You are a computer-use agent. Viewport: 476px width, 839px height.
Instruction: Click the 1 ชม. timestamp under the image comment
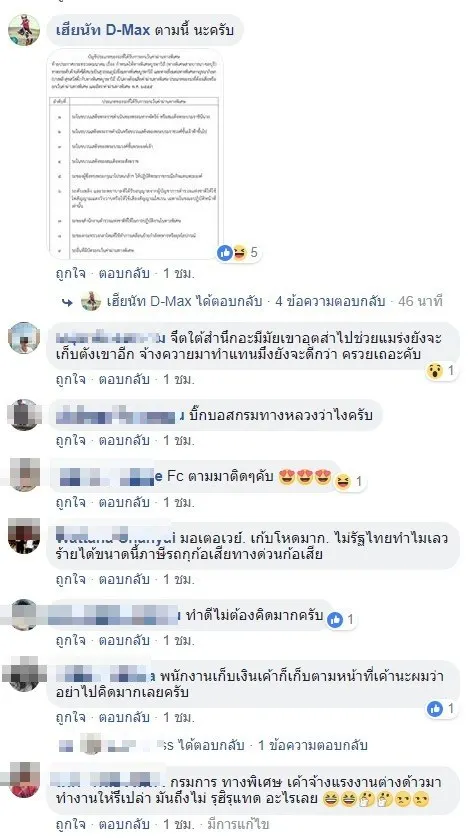tap(179, 274)
